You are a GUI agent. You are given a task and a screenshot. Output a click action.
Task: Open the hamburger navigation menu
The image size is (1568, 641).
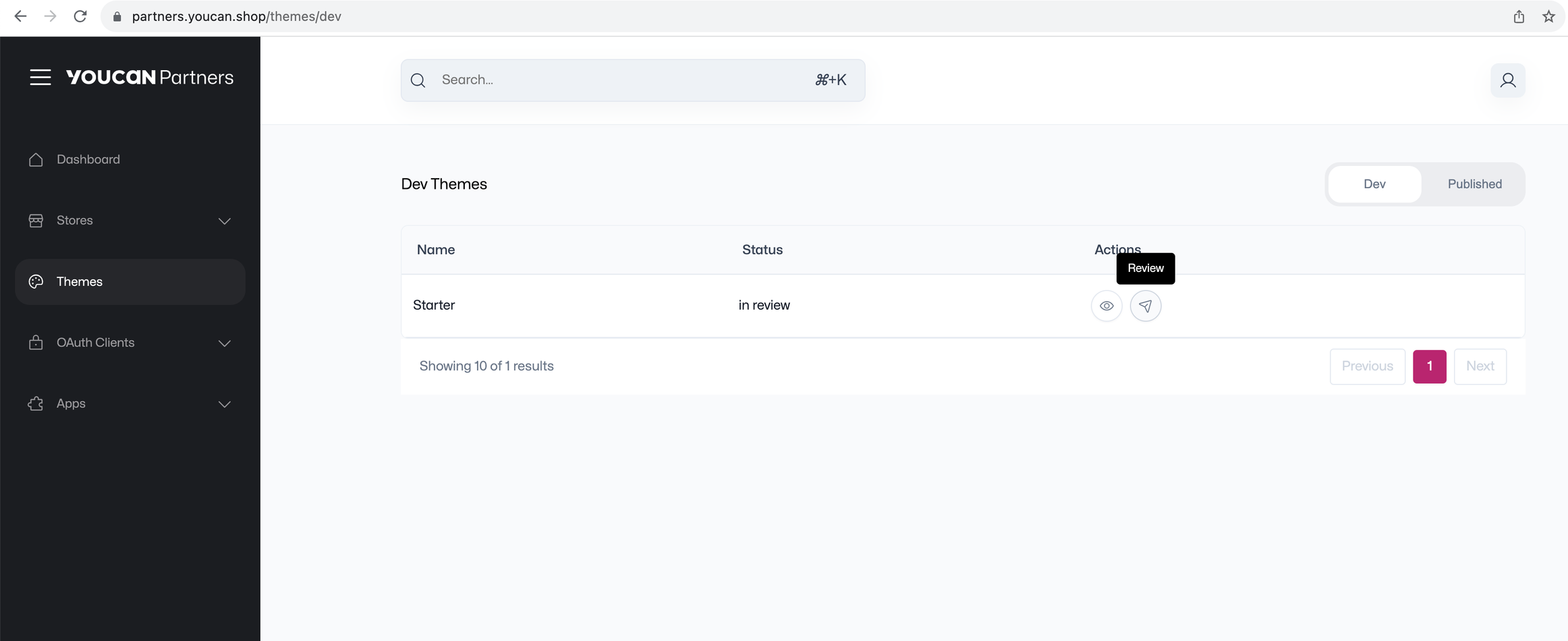coord(41,77)
